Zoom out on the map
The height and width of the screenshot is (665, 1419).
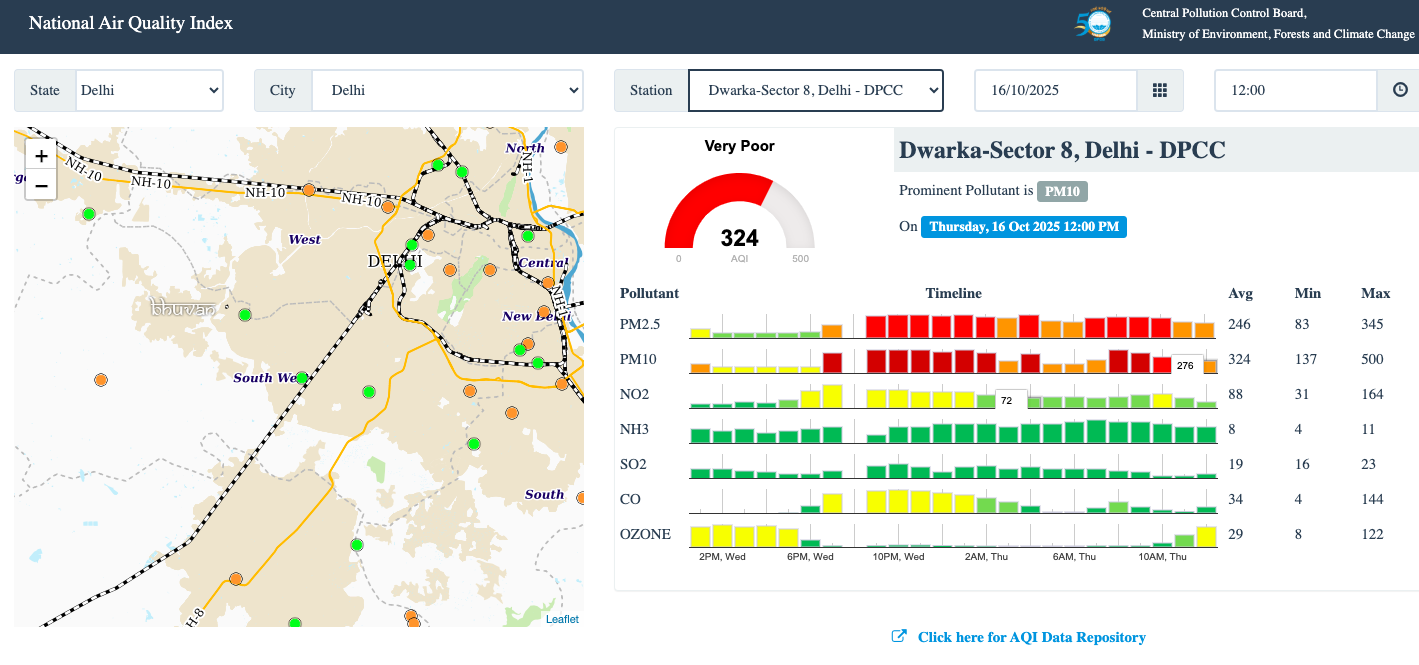point(41,185)
